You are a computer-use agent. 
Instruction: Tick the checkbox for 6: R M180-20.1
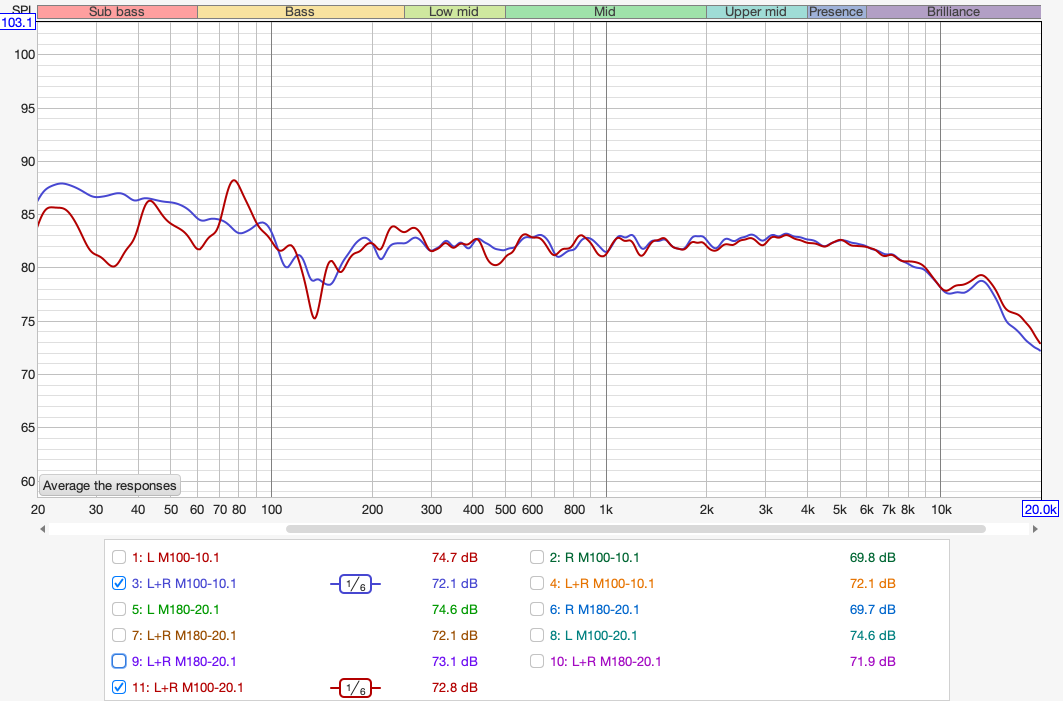539,609
